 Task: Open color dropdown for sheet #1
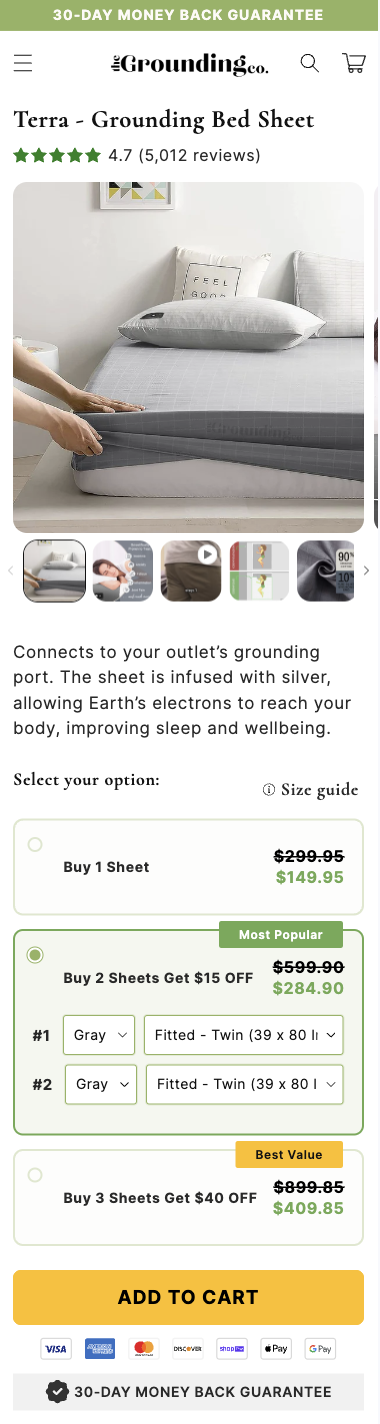click(x=99, y=1035)
